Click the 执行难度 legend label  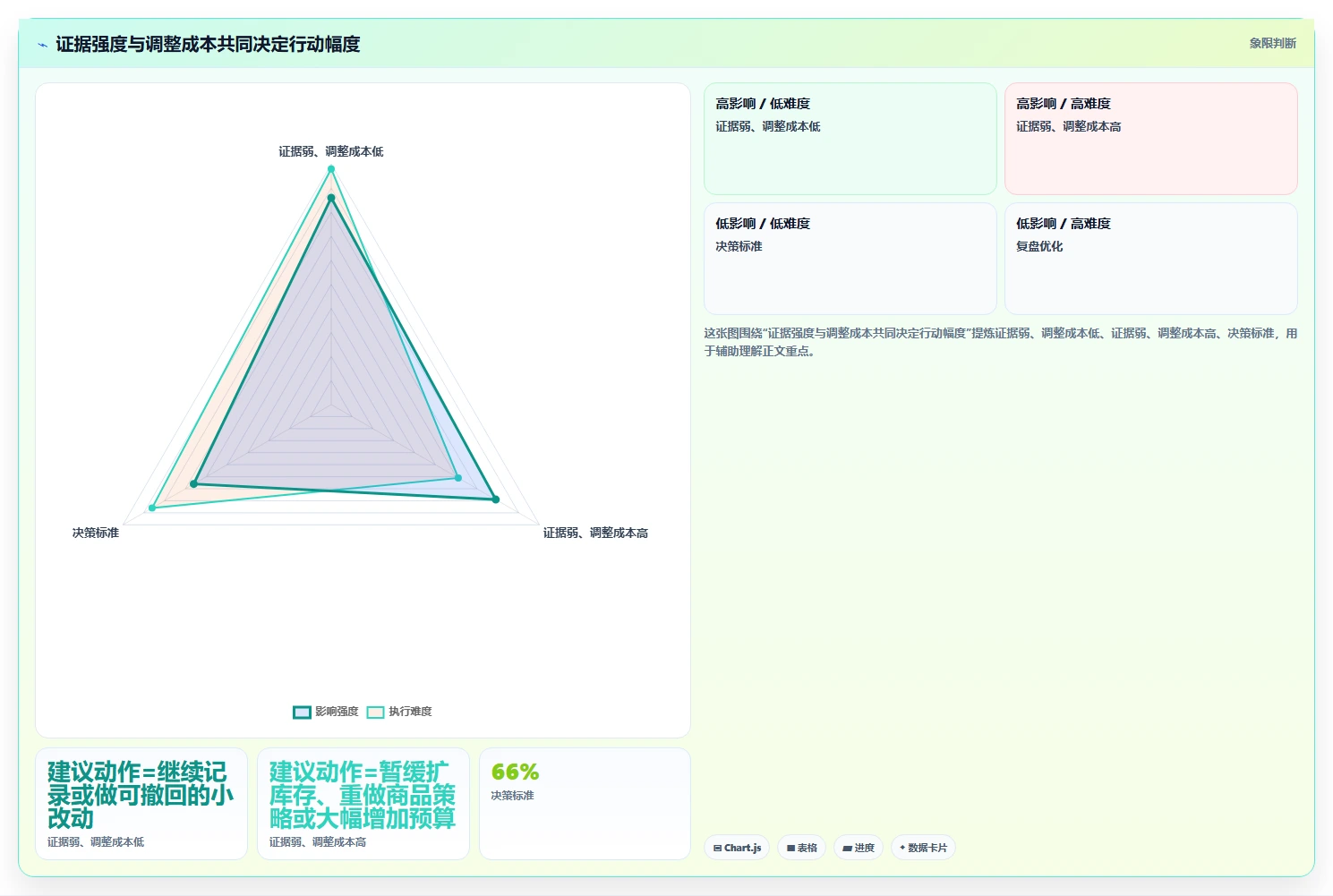click(410, 712)
